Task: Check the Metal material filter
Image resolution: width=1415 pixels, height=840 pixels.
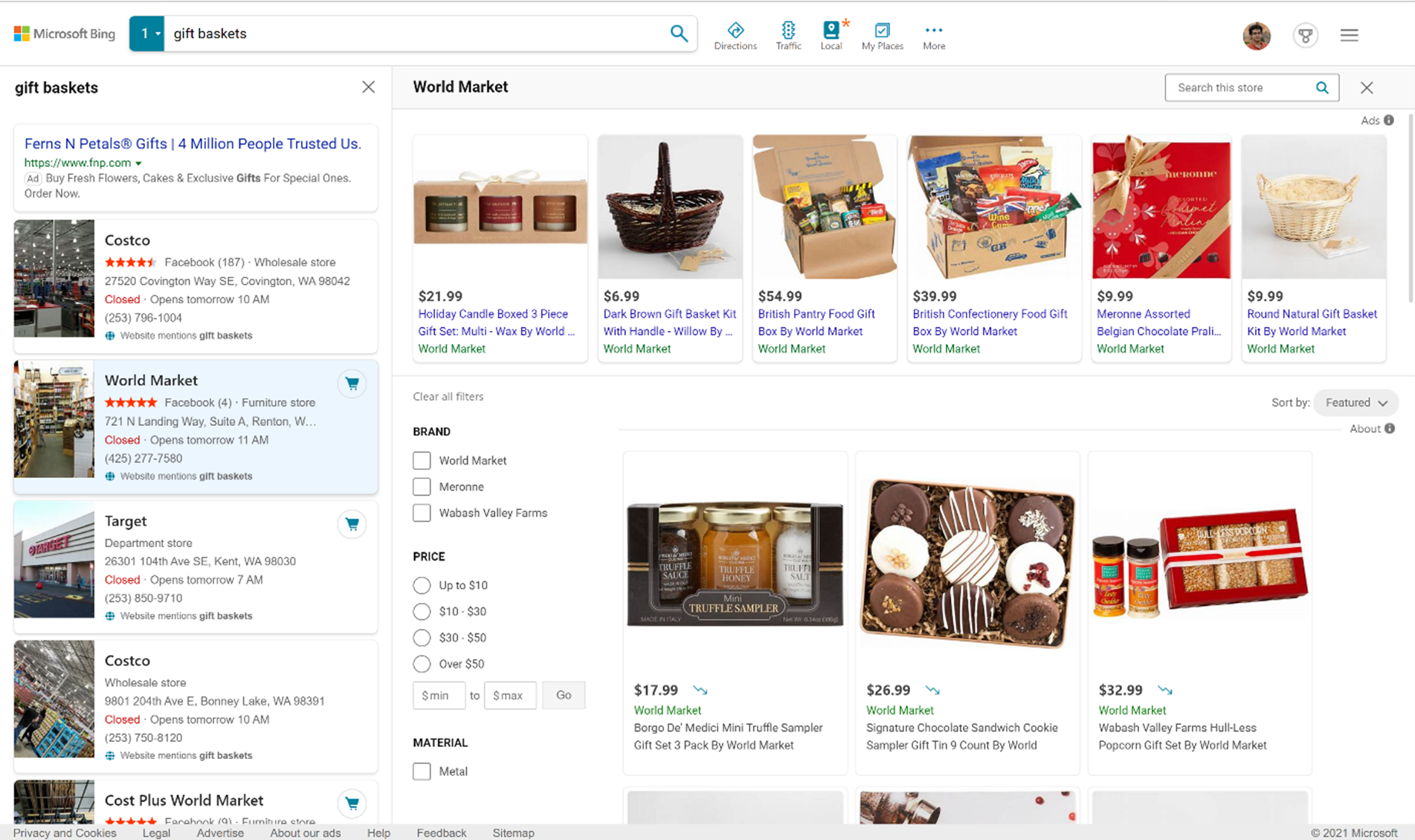Action: [422, 772]
